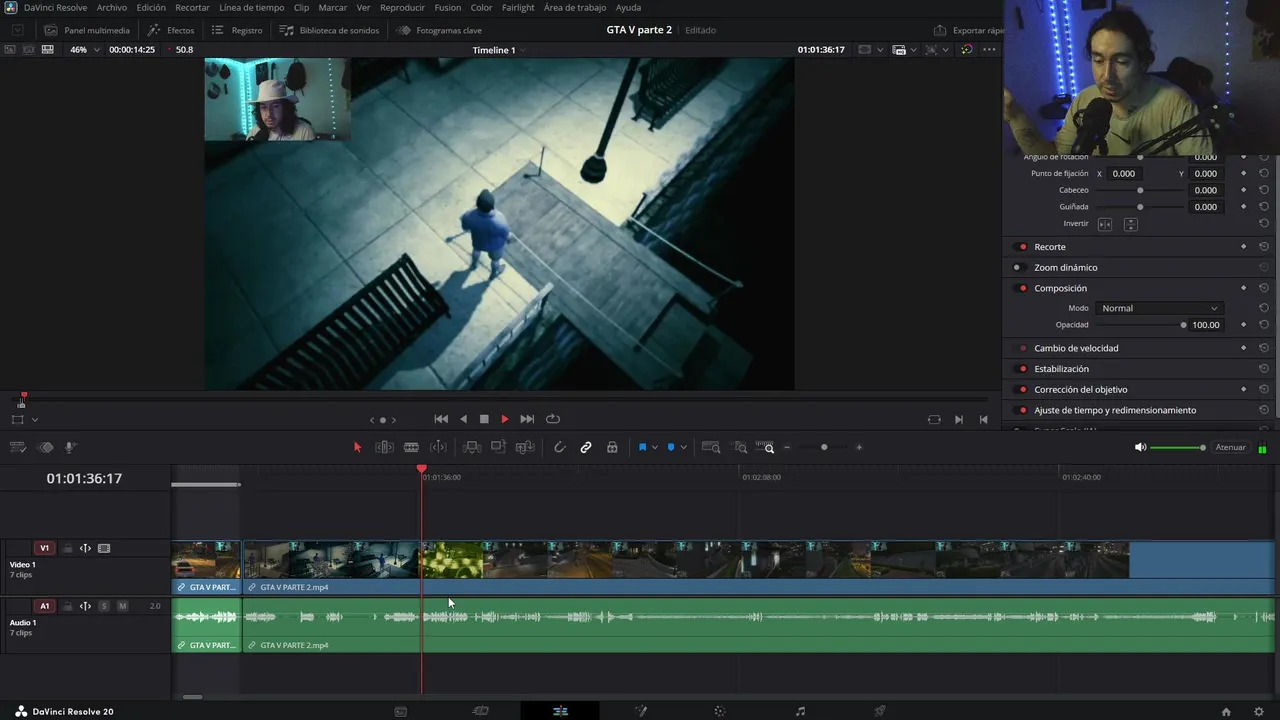Click the timeline zoom-out minus button
The height and width of the screenshot is (720, 1280).
click(x=787, y=447)
